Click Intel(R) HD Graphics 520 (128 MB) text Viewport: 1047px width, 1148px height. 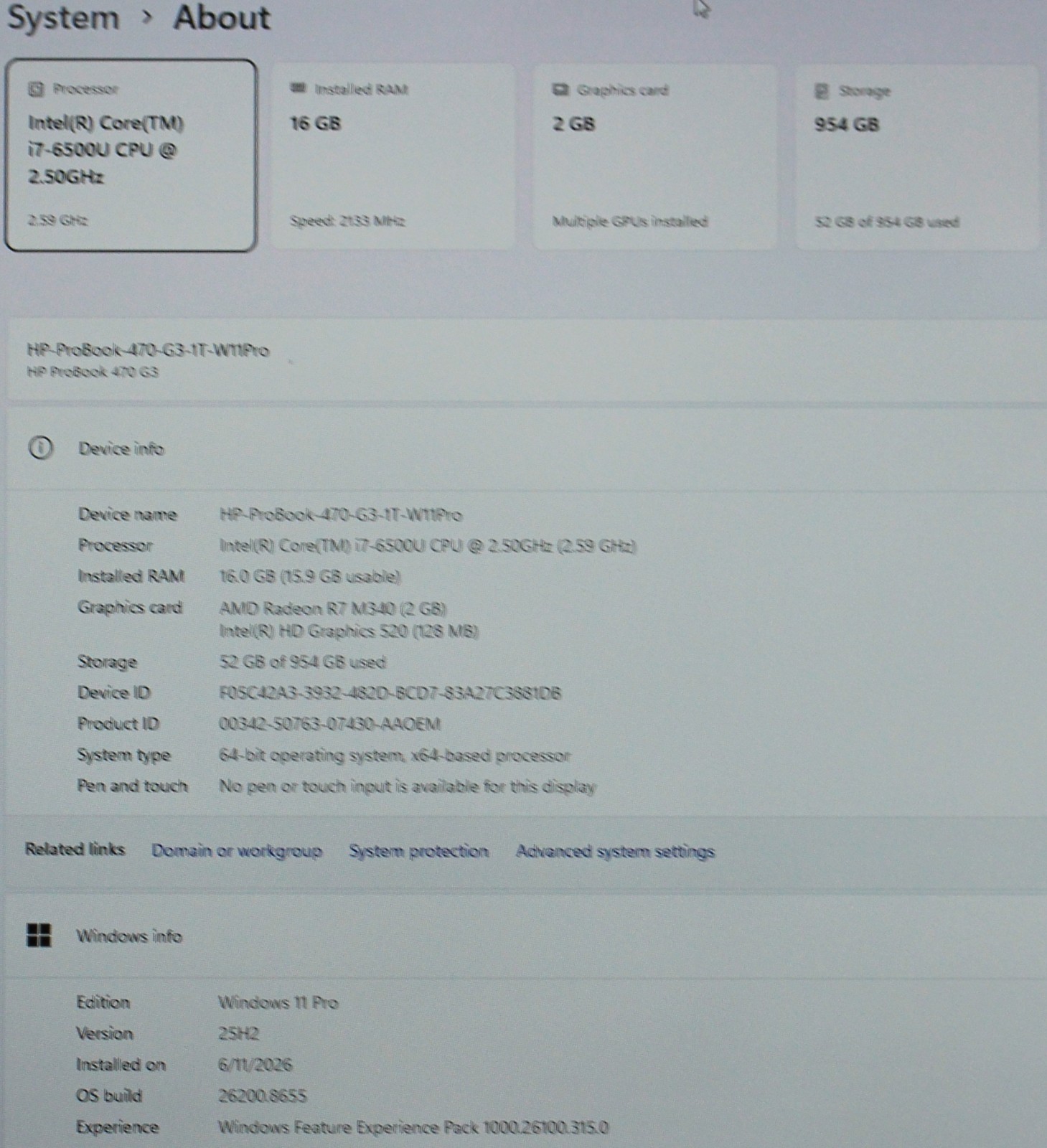coord(349,631)
